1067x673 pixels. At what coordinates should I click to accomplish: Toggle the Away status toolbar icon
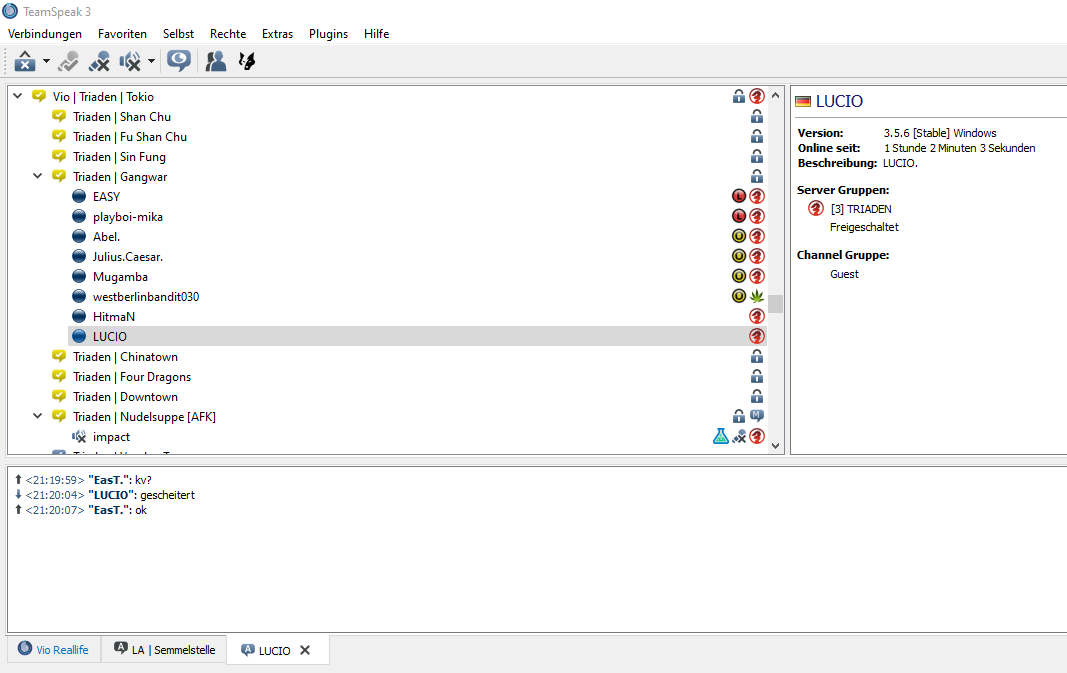click(68, 61)
